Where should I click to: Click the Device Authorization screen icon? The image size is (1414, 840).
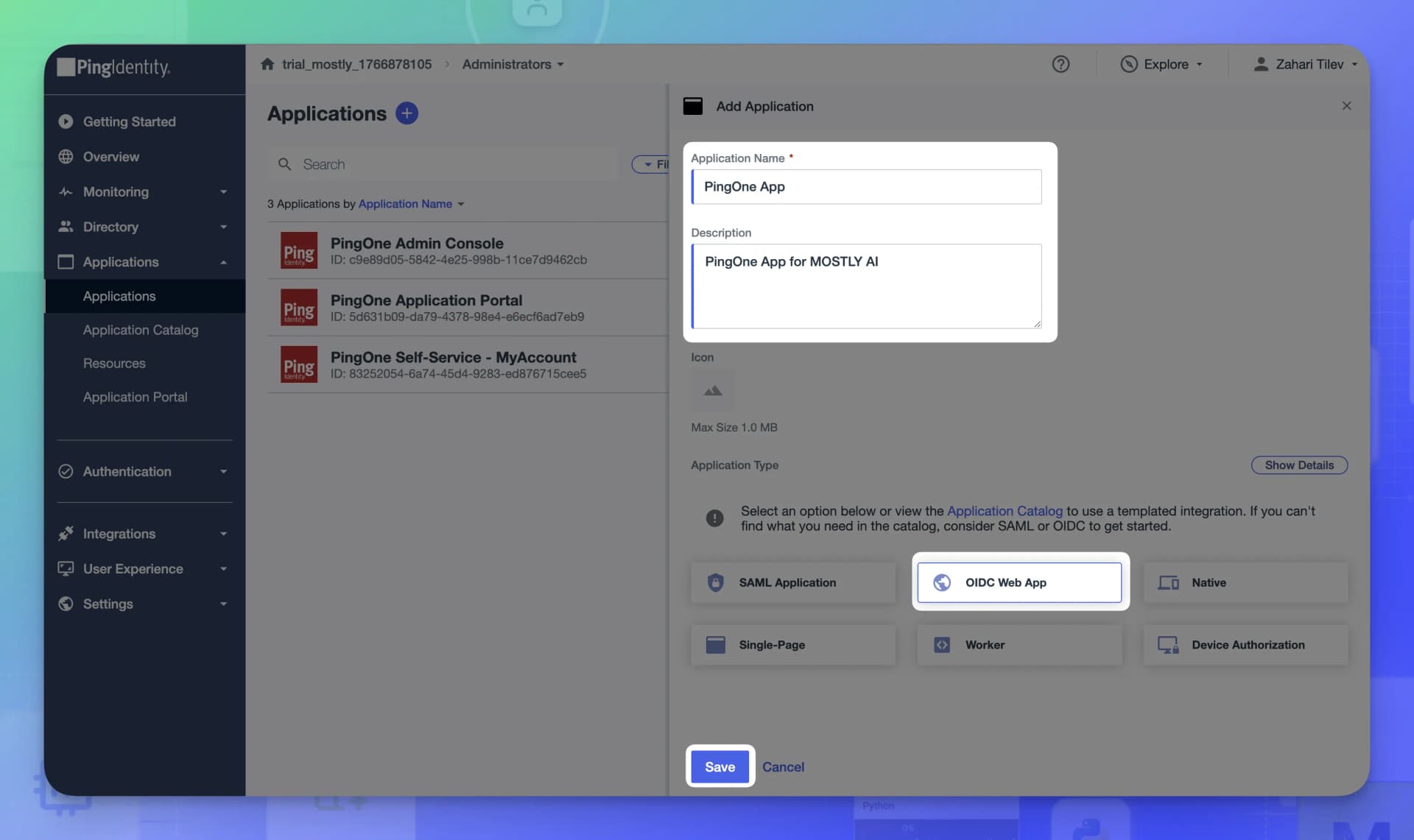pyautogui.click(x=1168, y=645)
